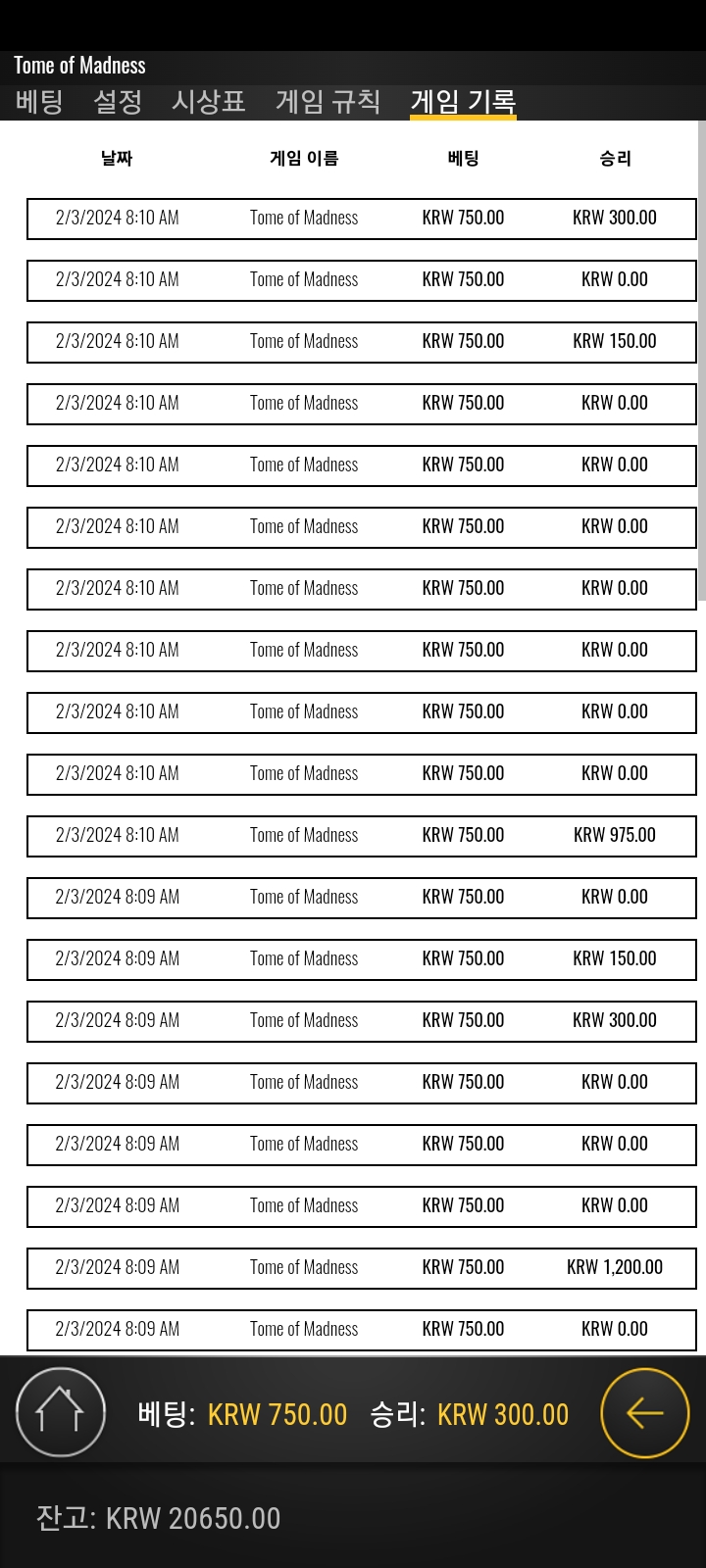Click the 승리 column header

(615, 158)
